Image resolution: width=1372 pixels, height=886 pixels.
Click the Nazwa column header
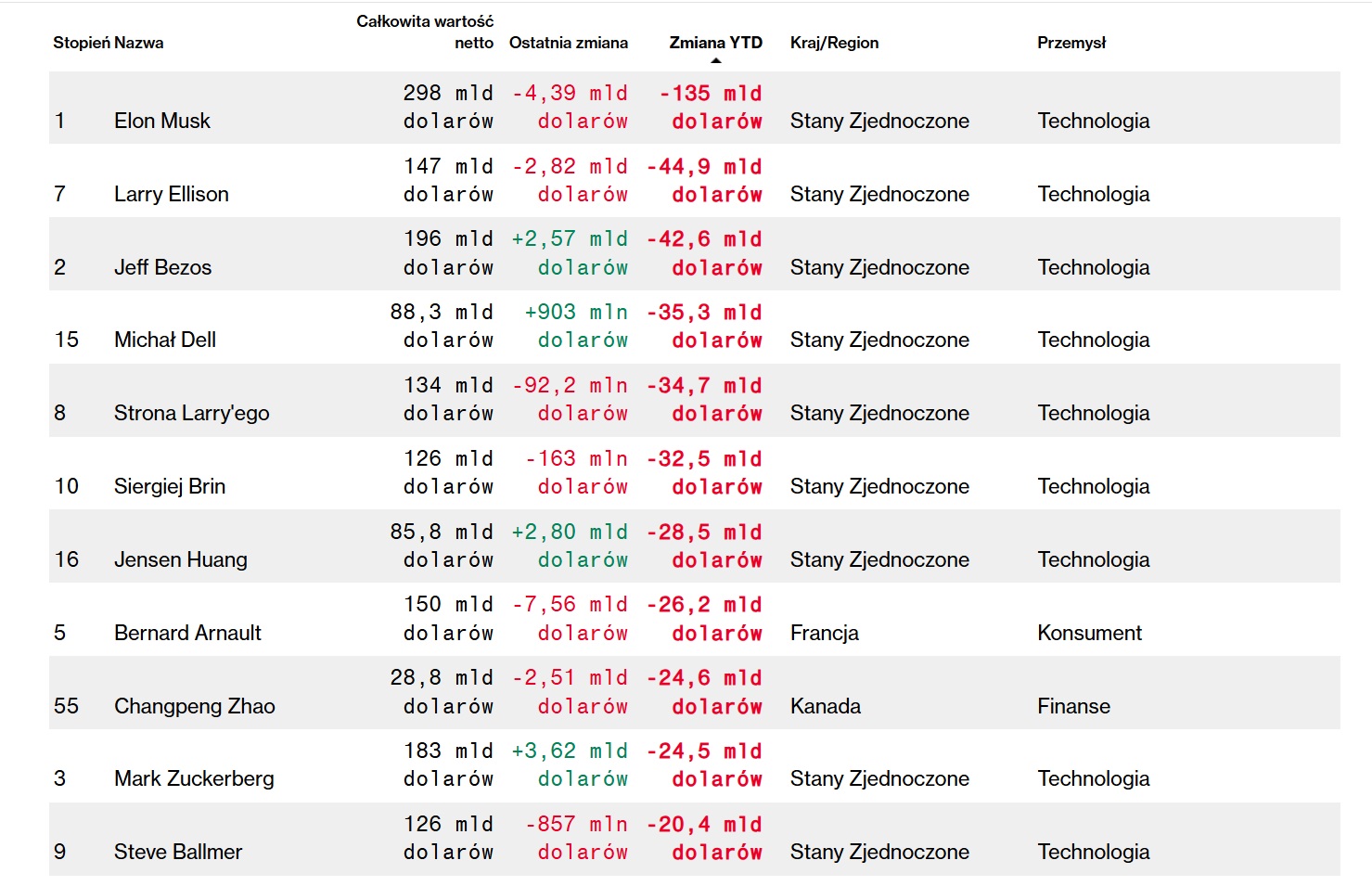[139, 43]
